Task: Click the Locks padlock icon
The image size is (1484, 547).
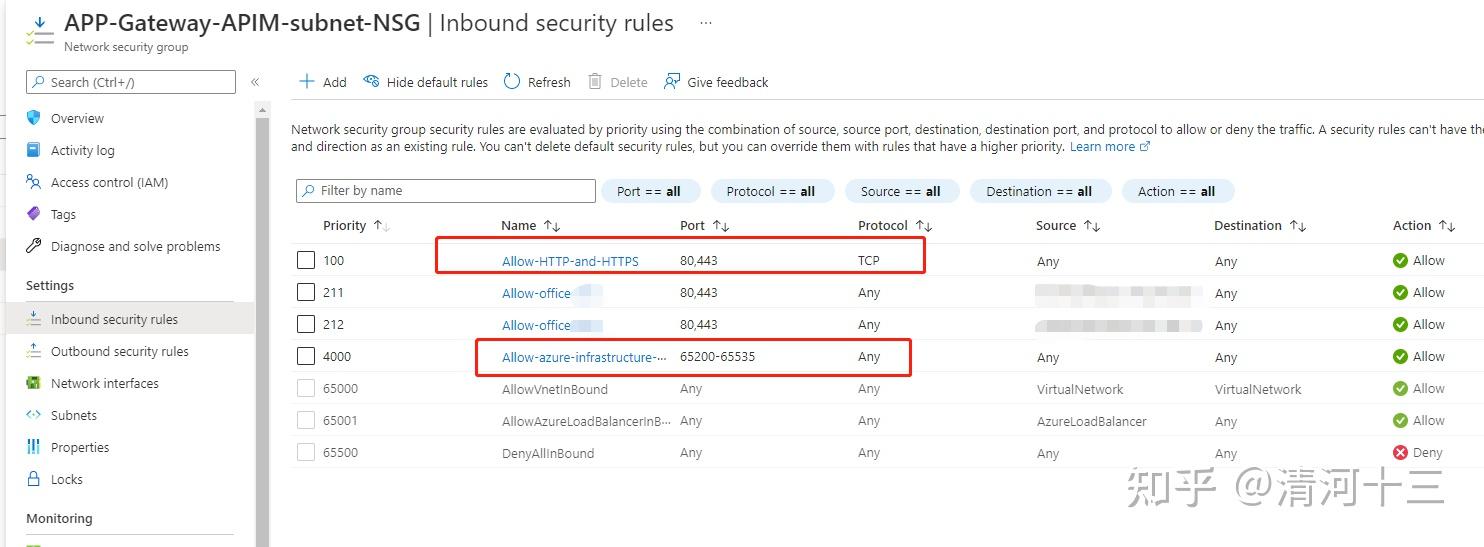Action: pyautogui.click(x=34, y=479)
